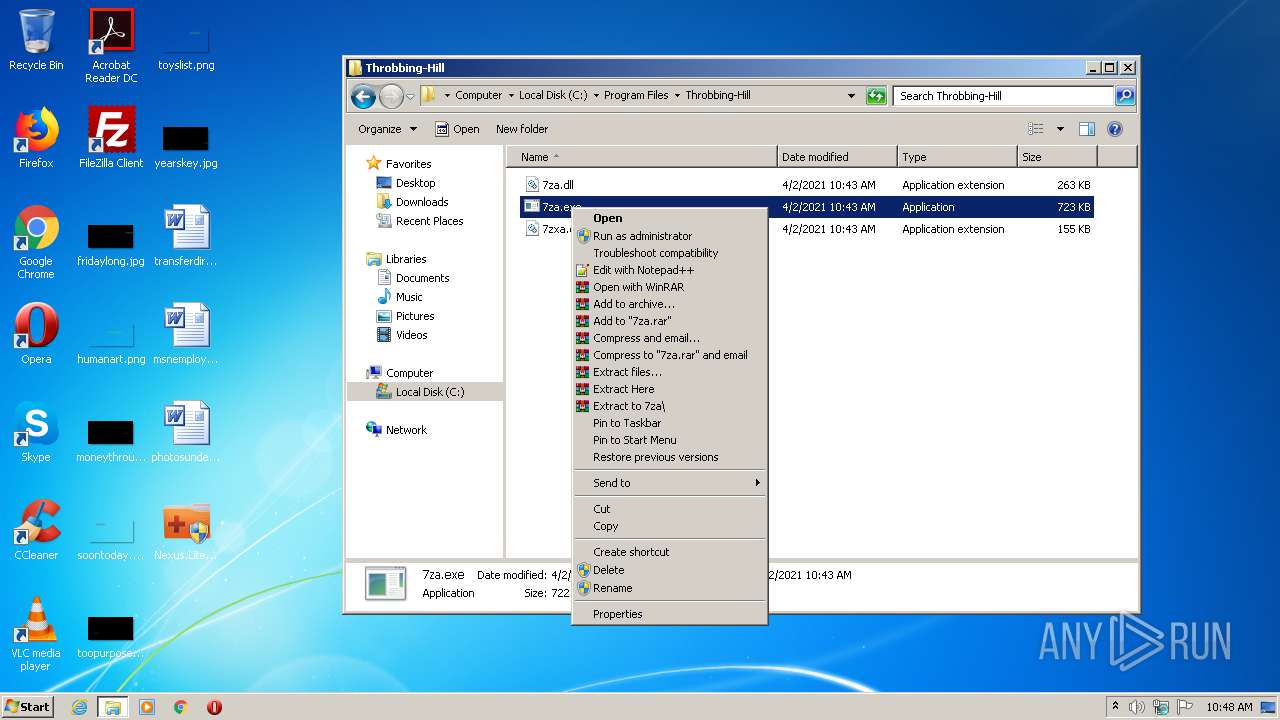Screen dimensions: 1280x720
Task: Toggle the preview pane button
Action: click(1087, 129)
